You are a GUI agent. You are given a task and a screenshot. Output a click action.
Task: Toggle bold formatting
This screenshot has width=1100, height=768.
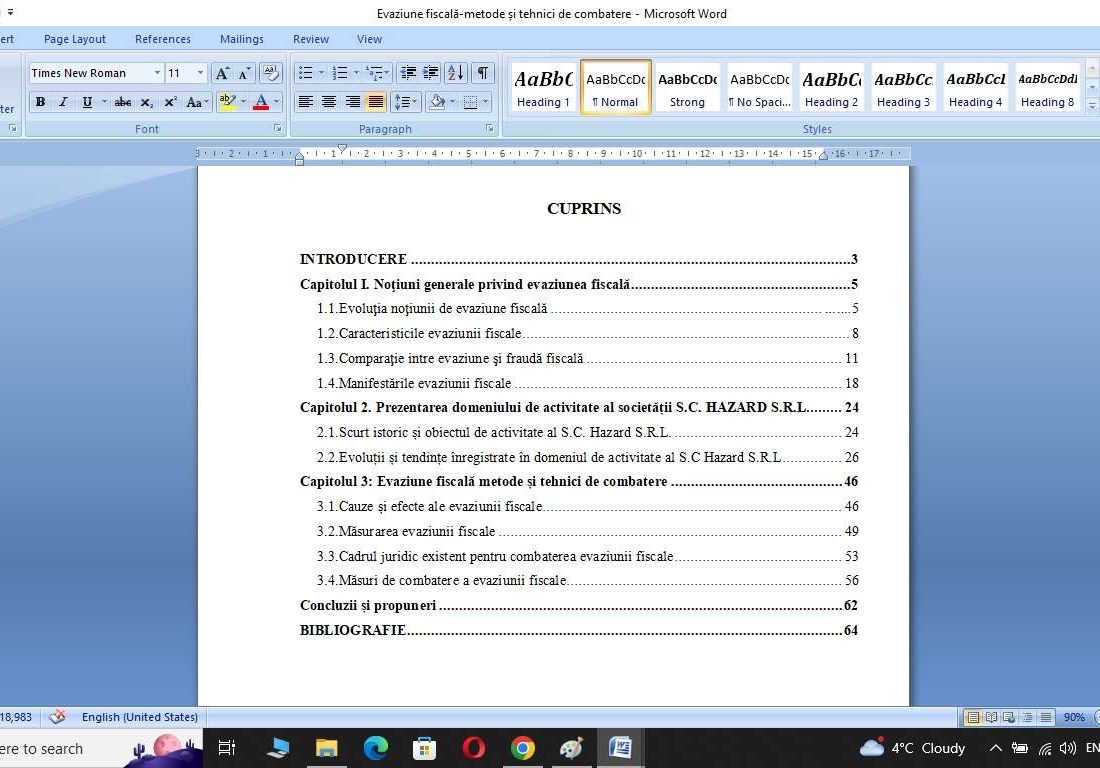[x=40, y=102]
